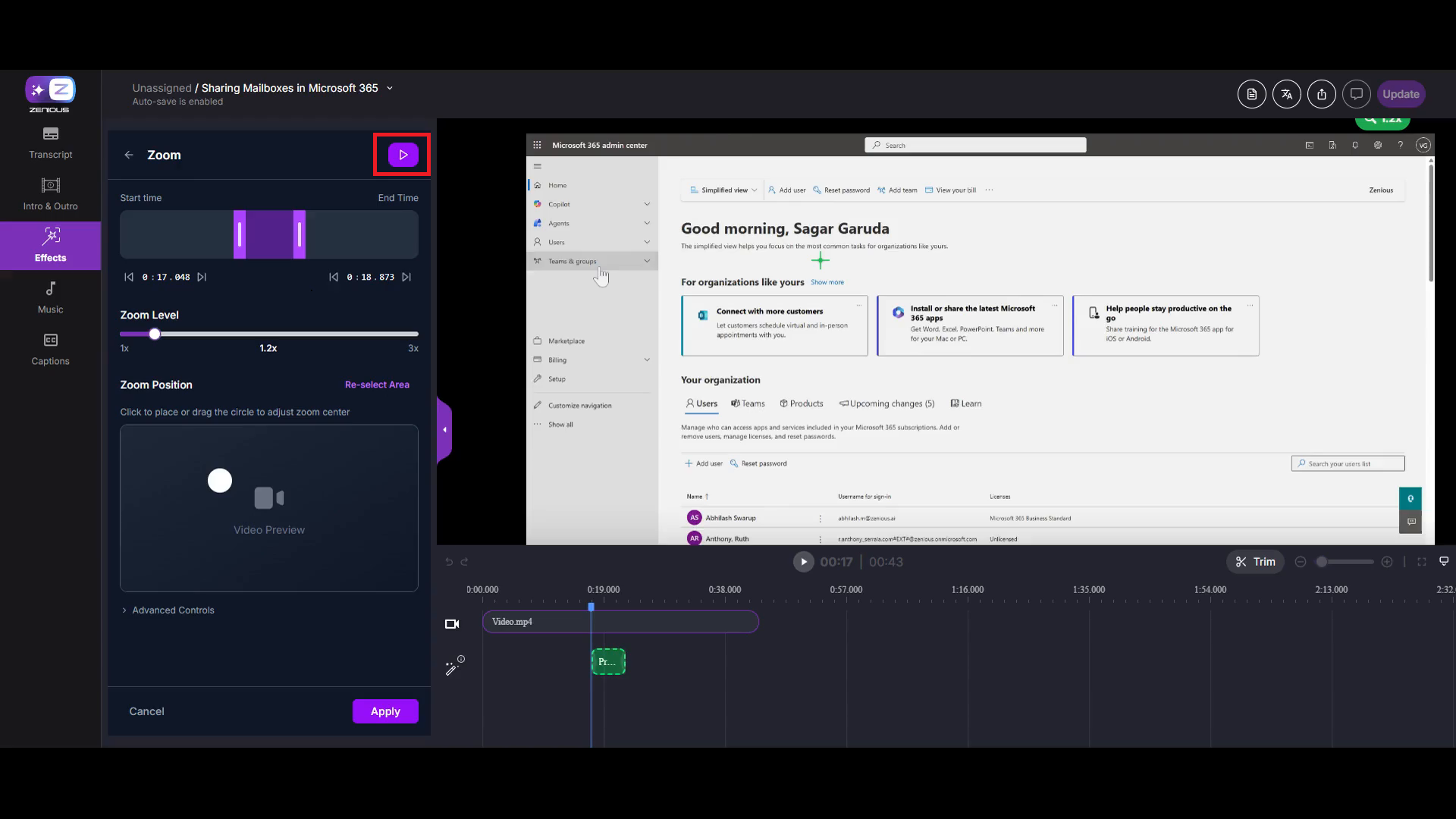This screenshot has width=1456, height=819.
Task: Open the Captions sidebar panel
Action: point(51,349)
